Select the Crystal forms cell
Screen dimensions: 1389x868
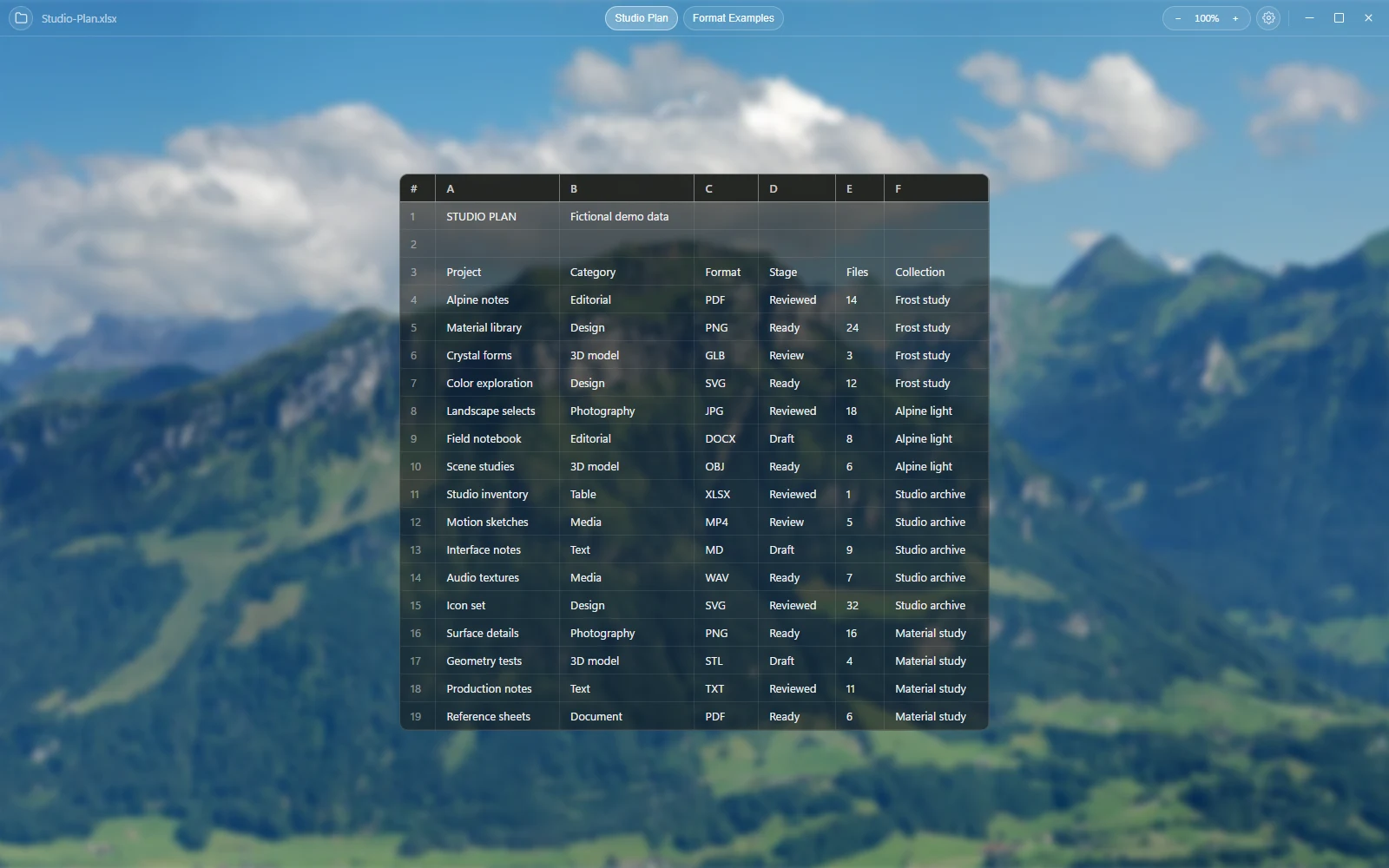(497, 355)
